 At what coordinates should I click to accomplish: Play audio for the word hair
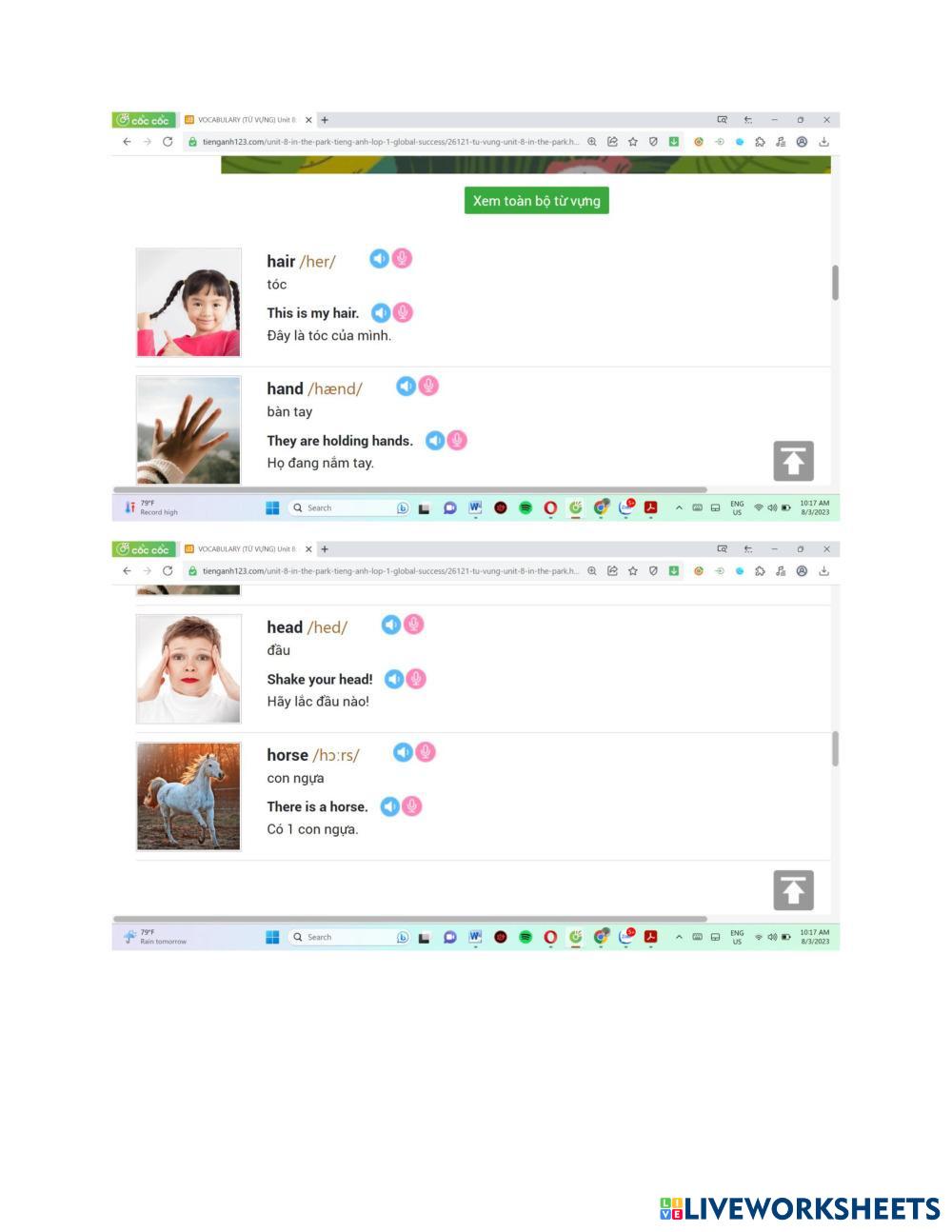point(379,259)
